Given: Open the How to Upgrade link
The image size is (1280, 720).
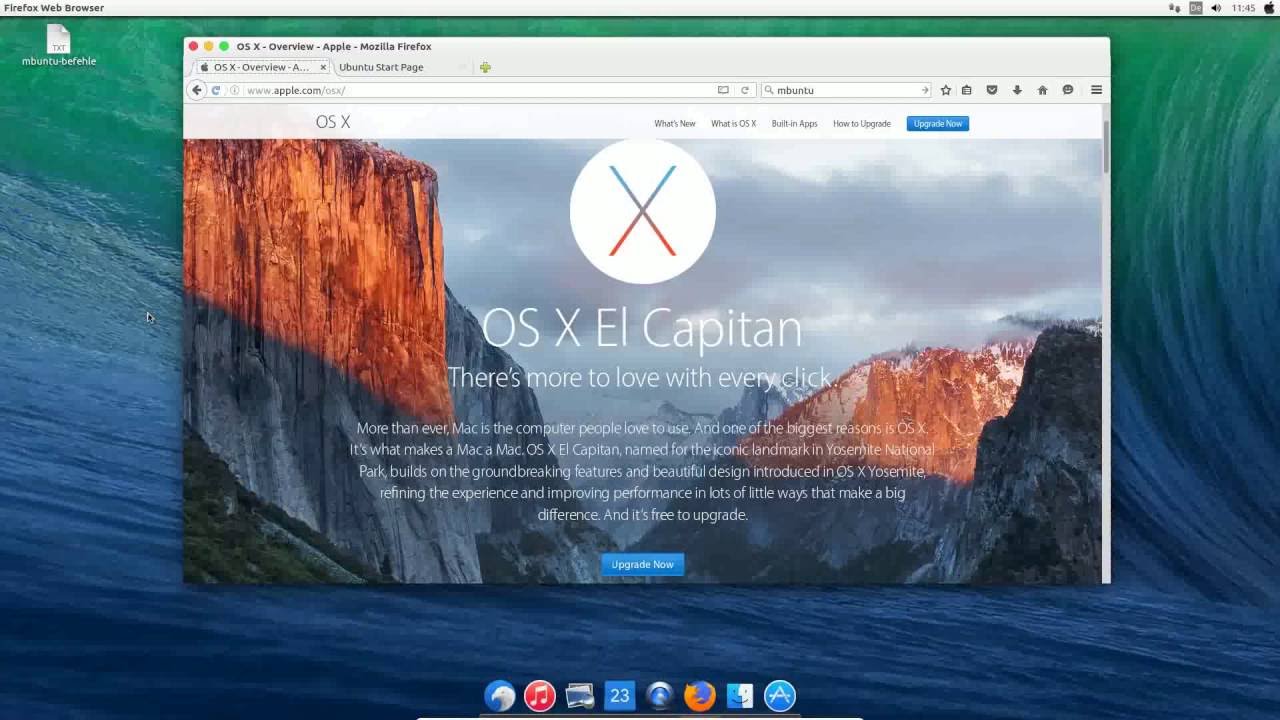Looking at the screenshot, I should click(x=862, y=124).
